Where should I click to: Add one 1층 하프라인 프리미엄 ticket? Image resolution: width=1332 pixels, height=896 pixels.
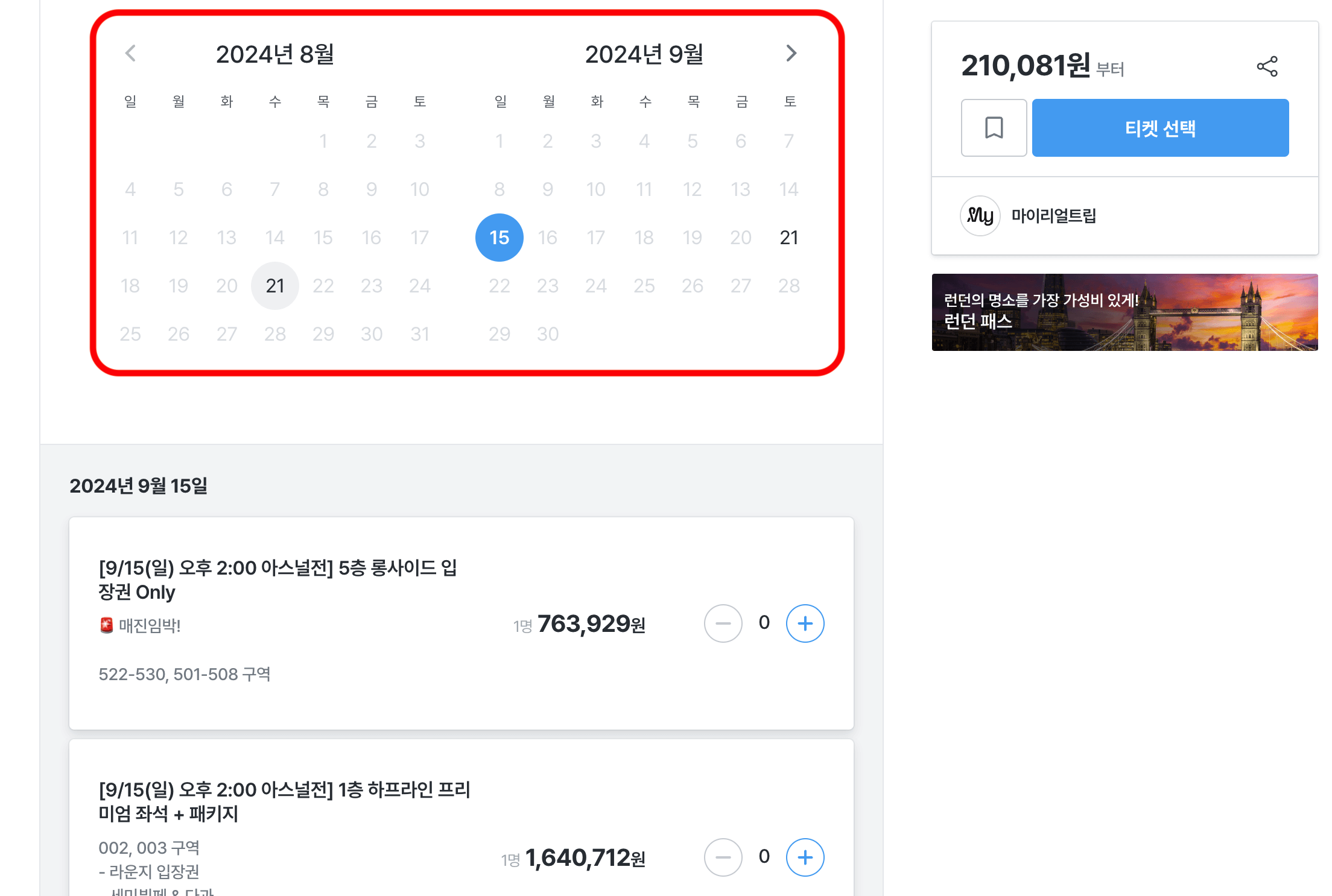click(805, 857)
